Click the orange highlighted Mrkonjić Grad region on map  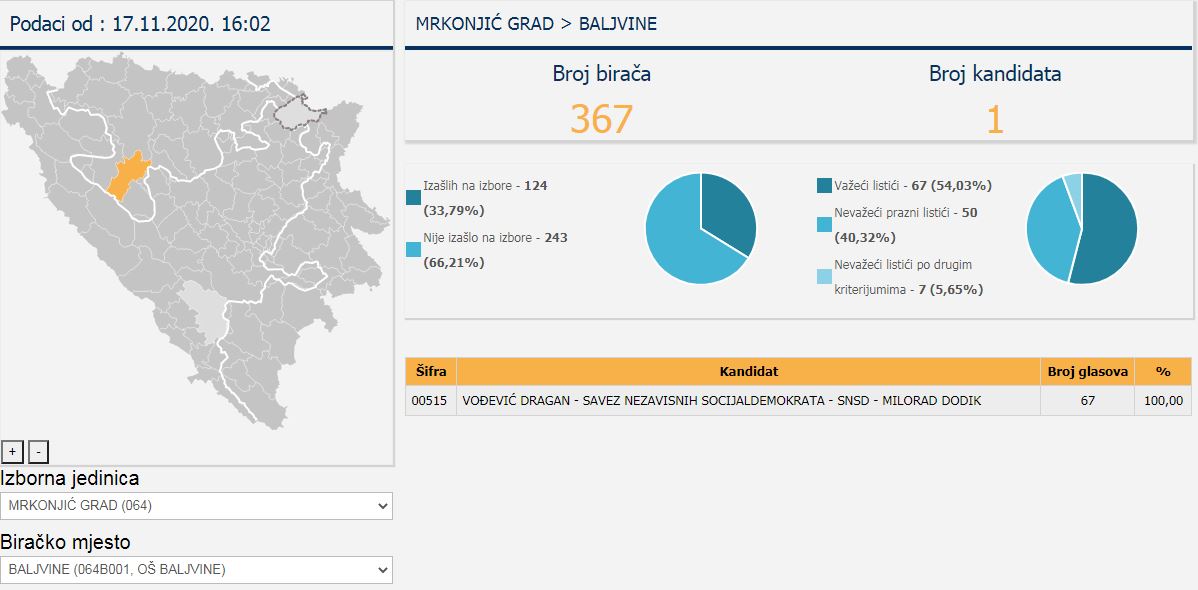click(x=125, y=177)
